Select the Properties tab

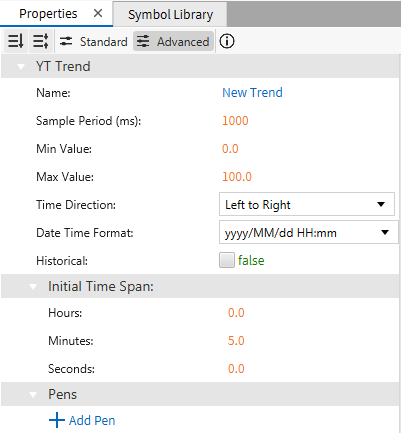(x=48, y=14)
